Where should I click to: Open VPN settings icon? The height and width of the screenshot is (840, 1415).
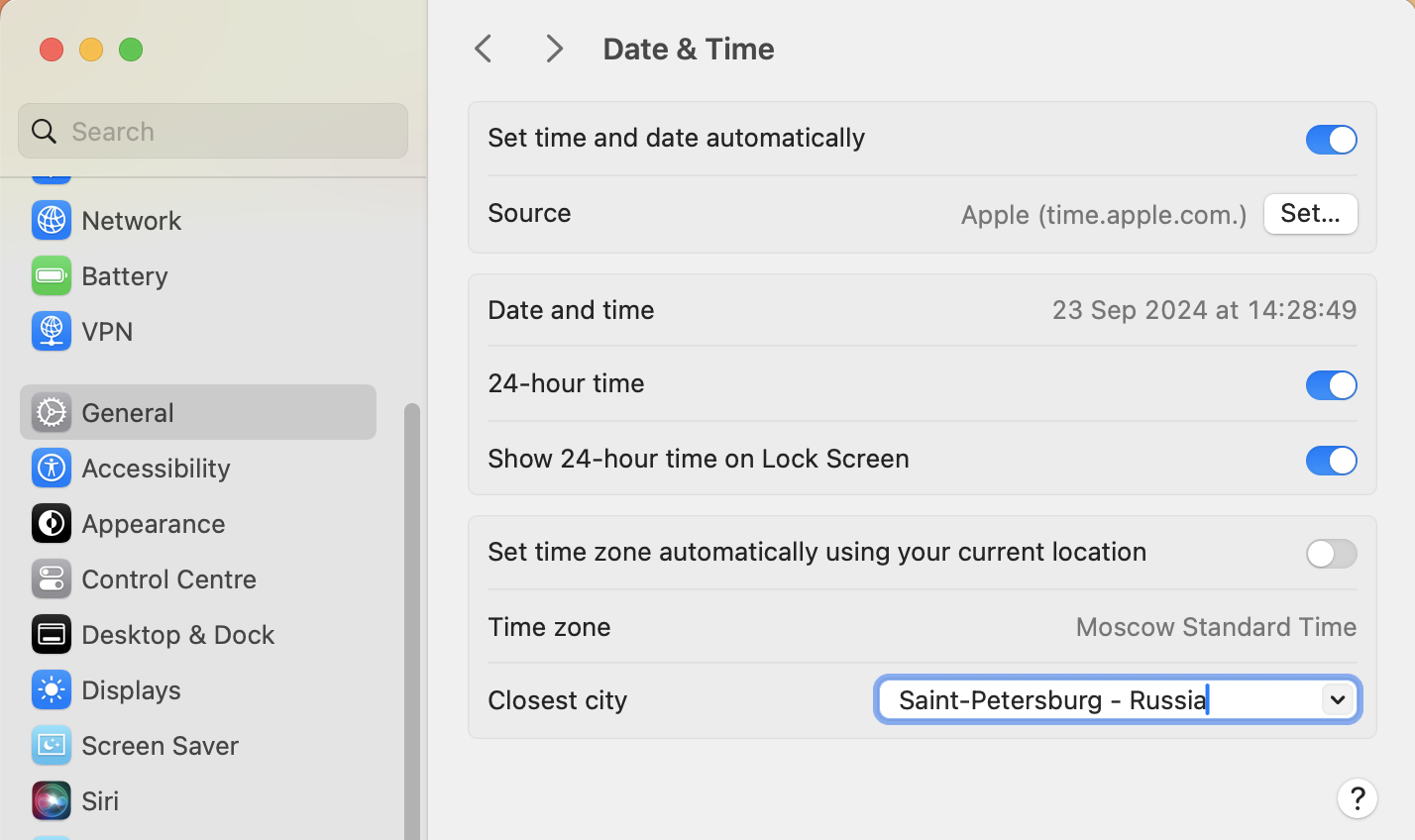[51, 332]
